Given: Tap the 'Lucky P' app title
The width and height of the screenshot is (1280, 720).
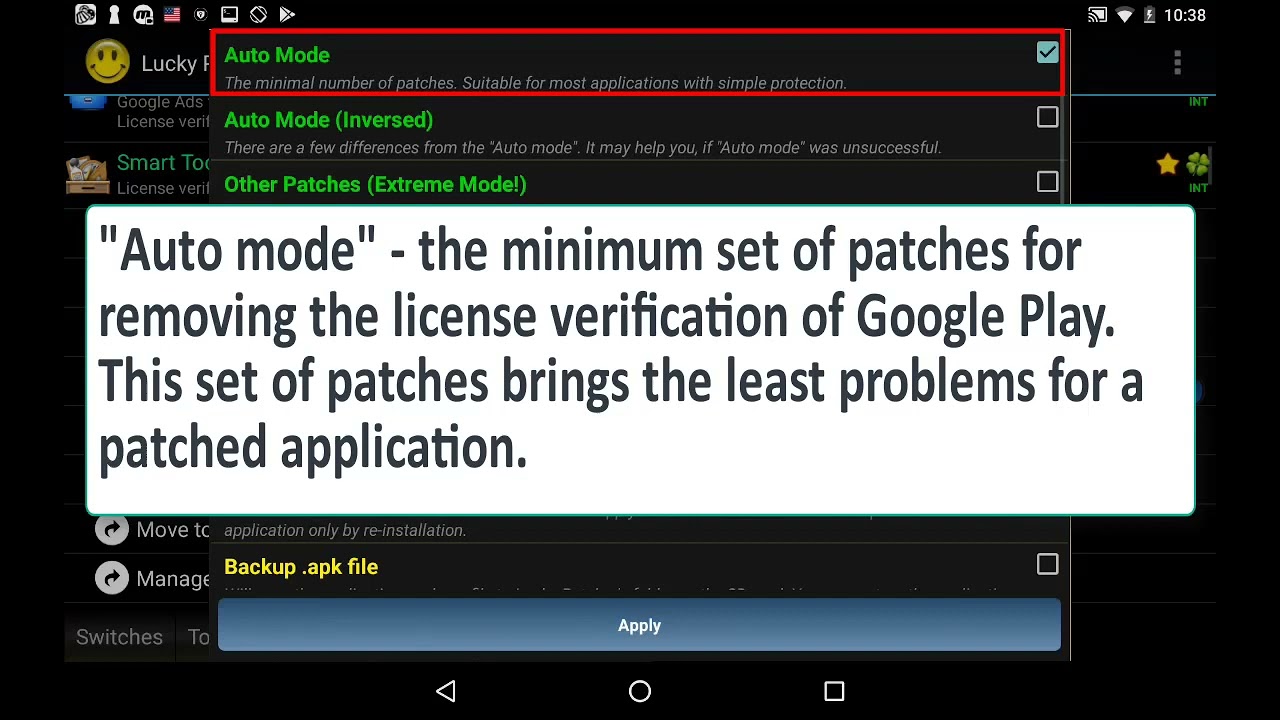Looking at the screenshot, I should (175, 63).
